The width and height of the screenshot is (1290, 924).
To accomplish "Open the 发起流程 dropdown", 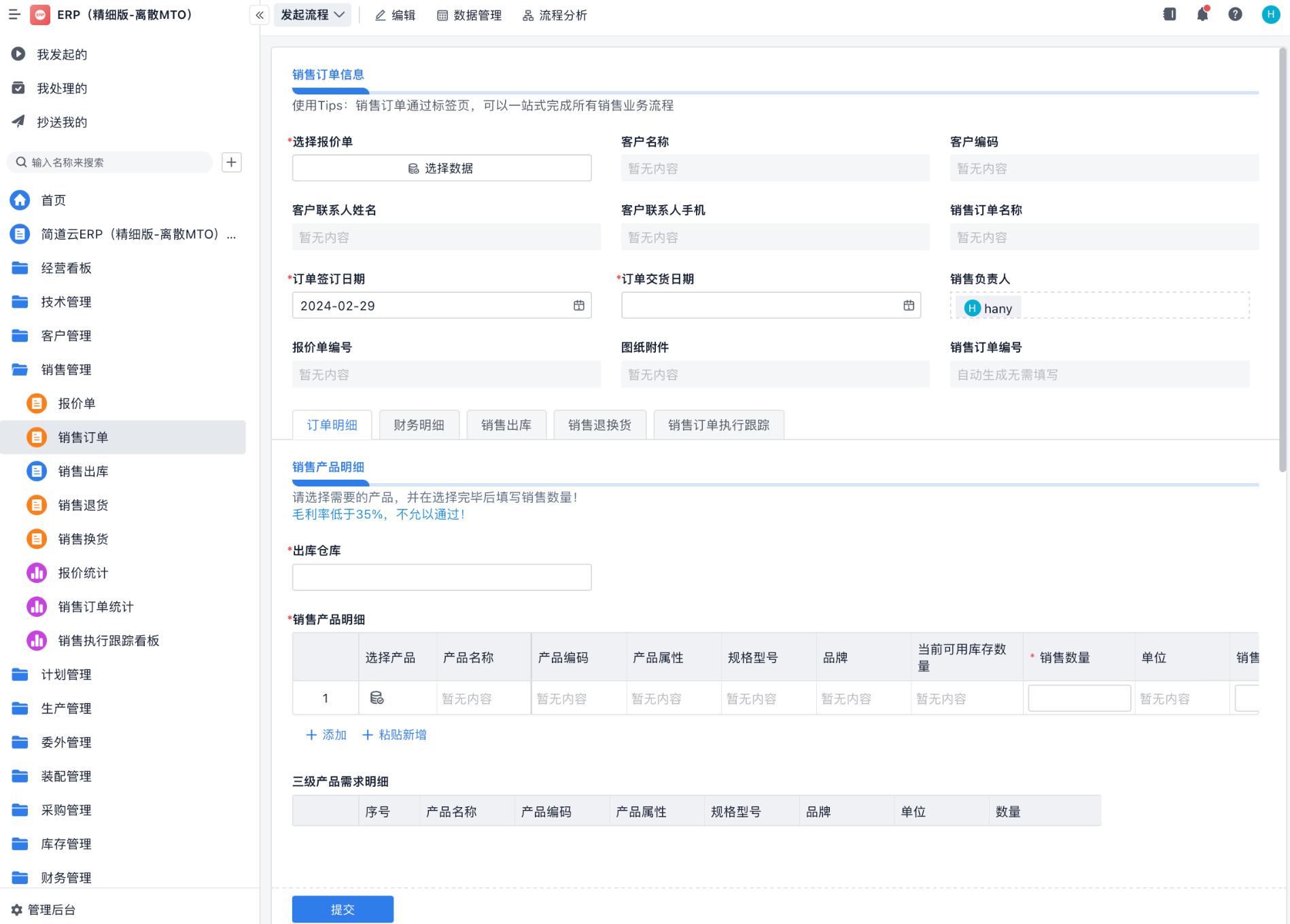I will (x=313, y=15).
